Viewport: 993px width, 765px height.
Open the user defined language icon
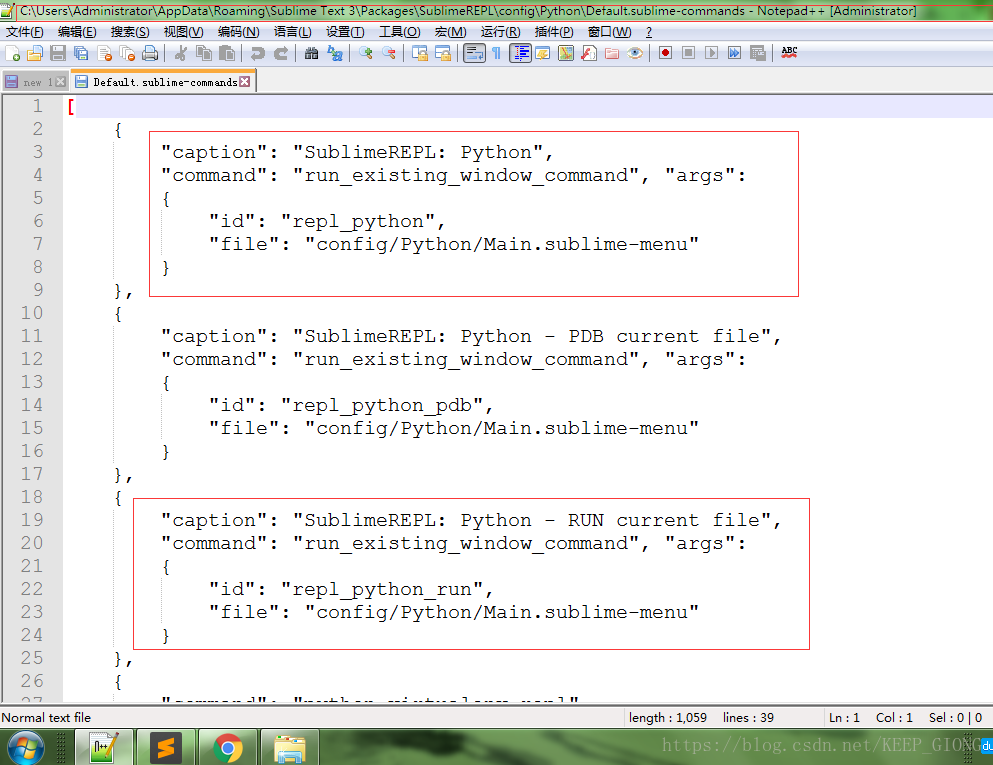tap(543, 53)
